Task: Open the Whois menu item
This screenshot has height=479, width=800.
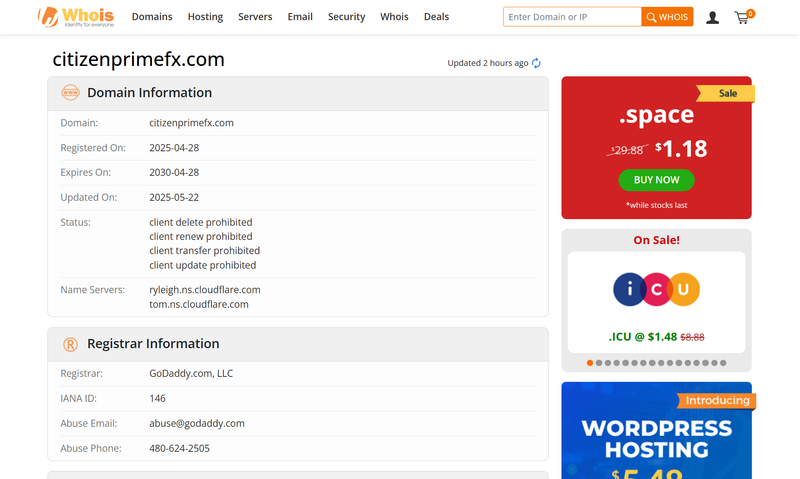Action: click(394, 17)
